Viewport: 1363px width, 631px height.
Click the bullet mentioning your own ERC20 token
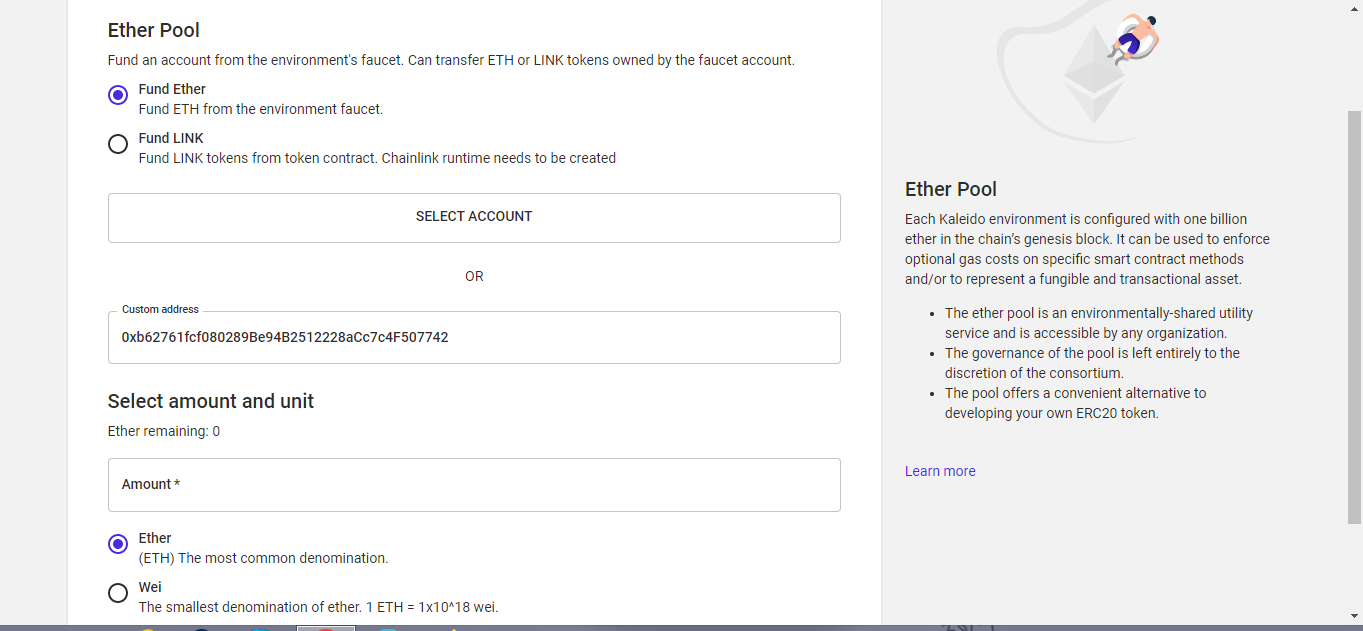1076,403
